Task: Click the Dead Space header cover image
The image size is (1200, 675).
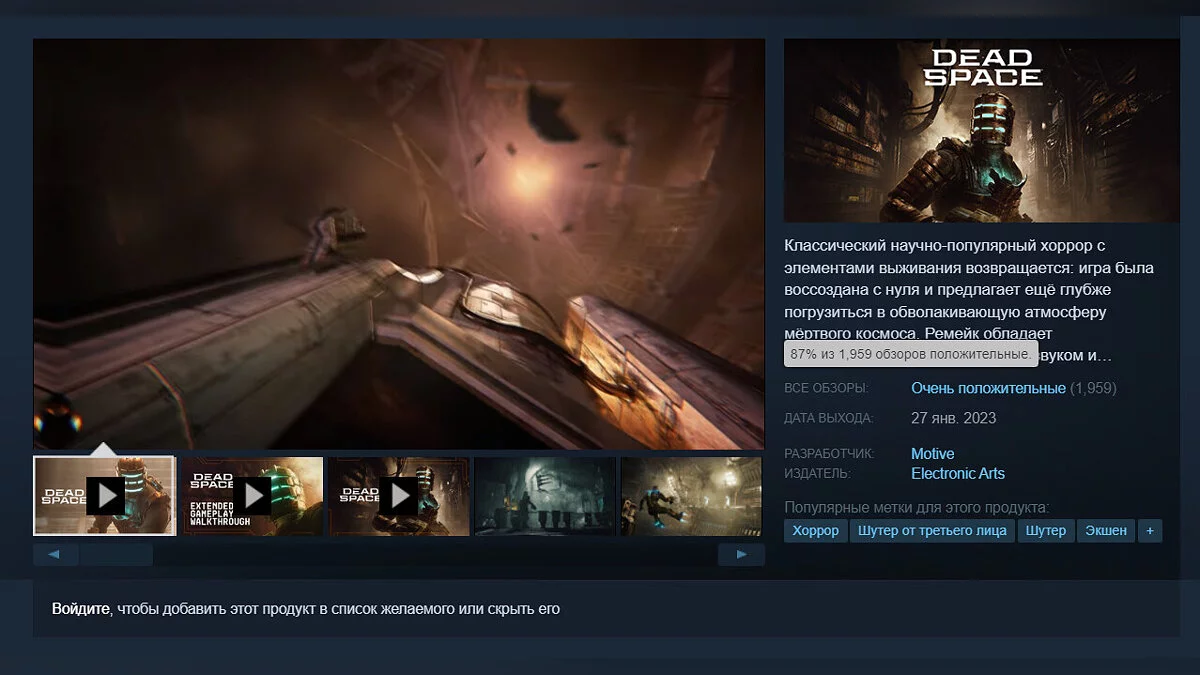Action: 981,130
